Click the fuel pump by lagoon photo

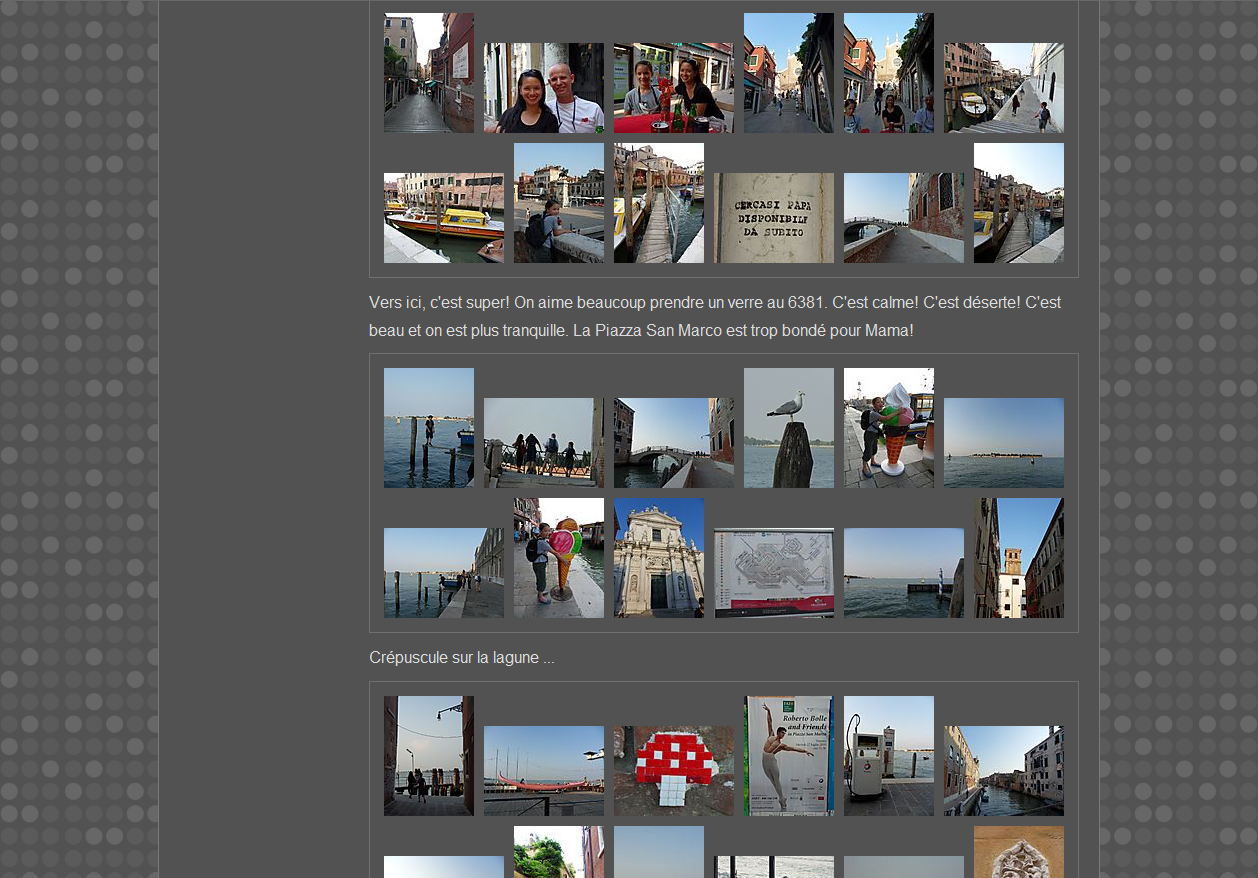(x=888, y=756)
